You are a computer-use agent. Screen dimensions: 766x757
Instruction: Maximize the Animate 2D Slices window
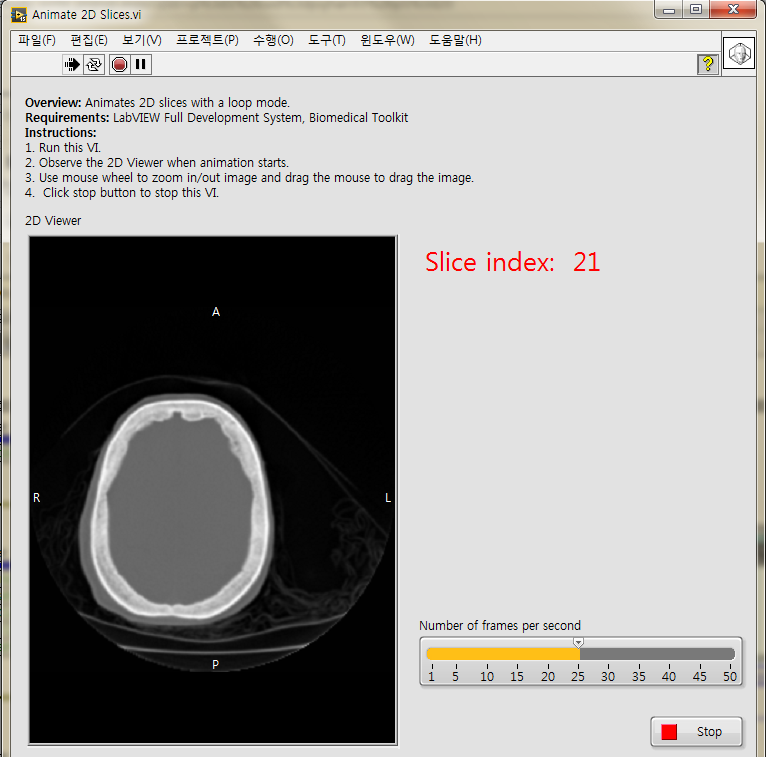[696, 10]
